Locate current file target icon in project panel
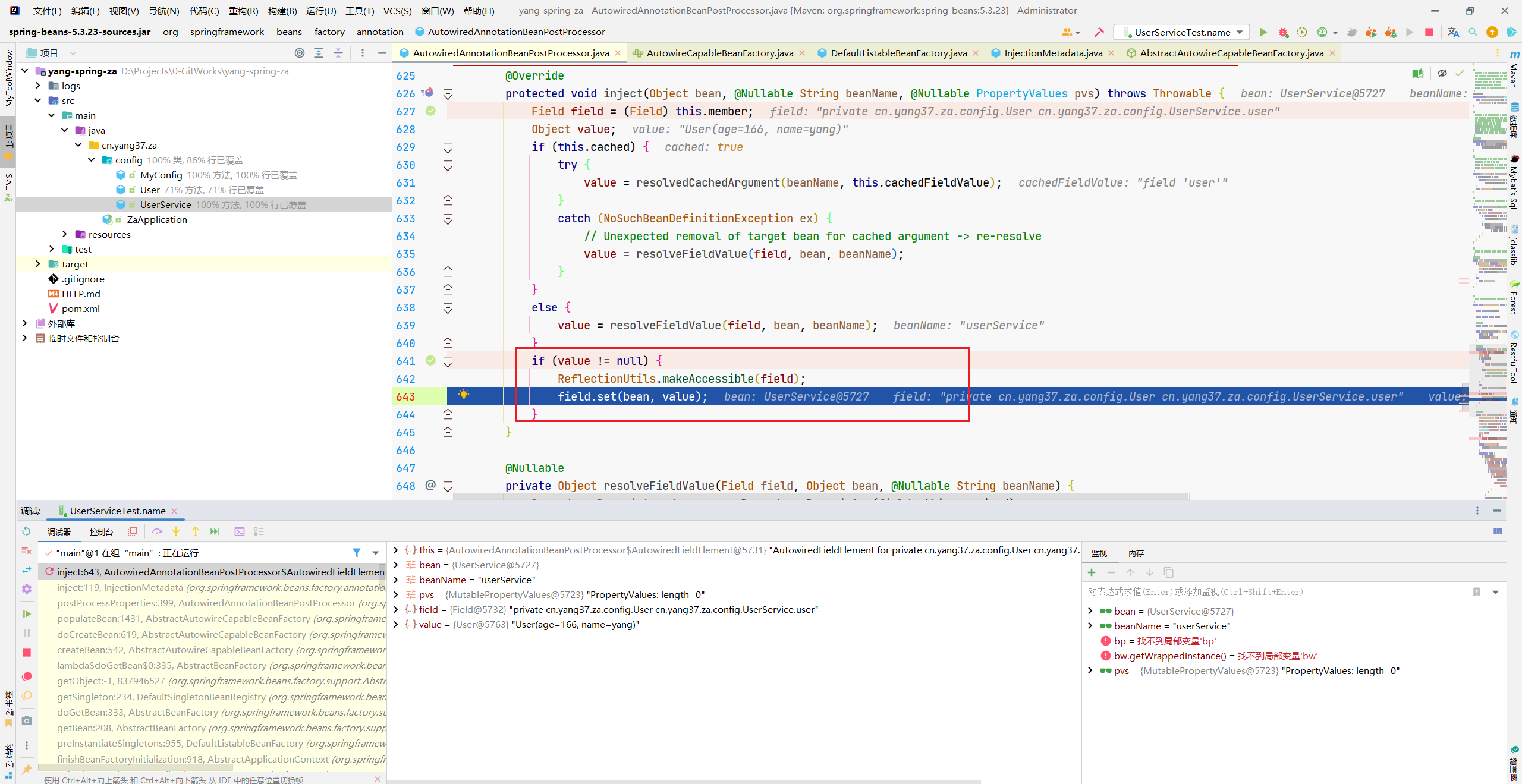This screenshot has height=784, width=1522. click(x=300, y=53)
